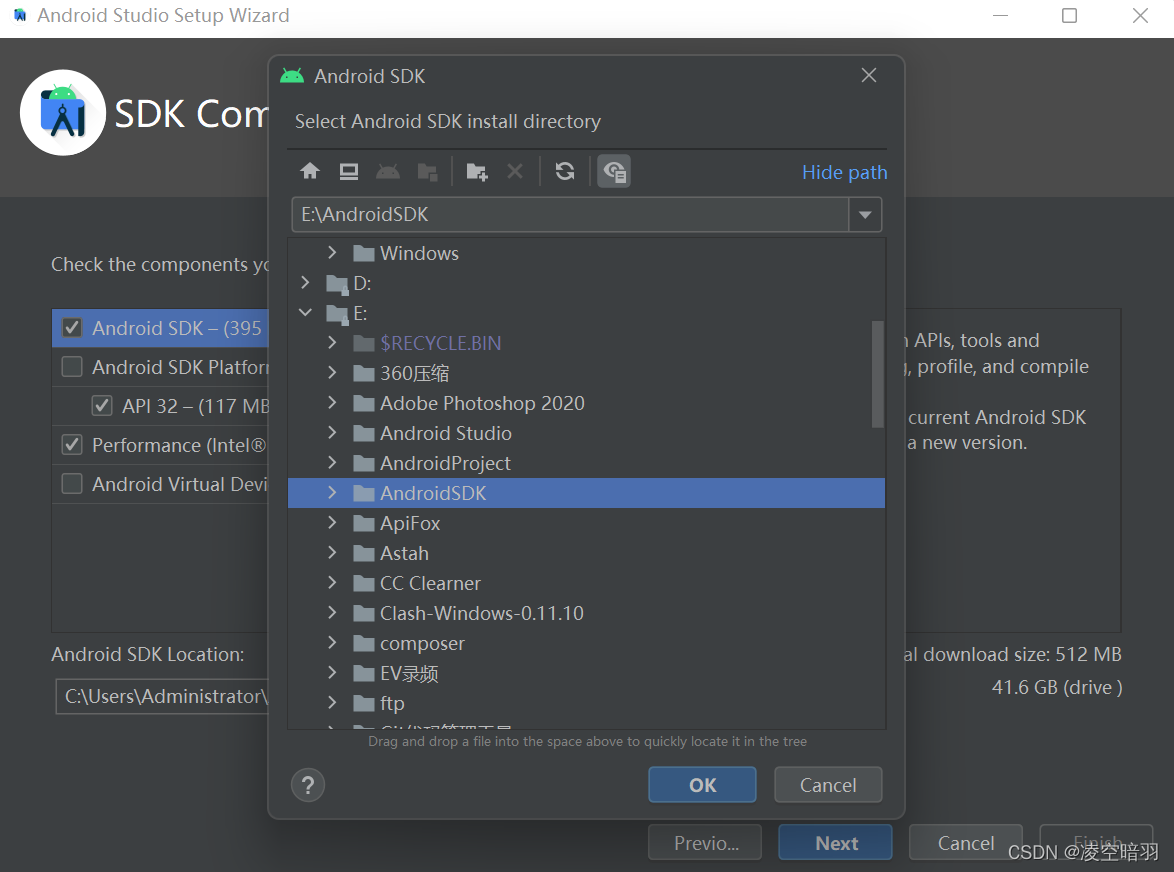Click the Android SDK dialog logo icon
The width and height of the screenshot is (1174, 872).
(x=292, y=76)
